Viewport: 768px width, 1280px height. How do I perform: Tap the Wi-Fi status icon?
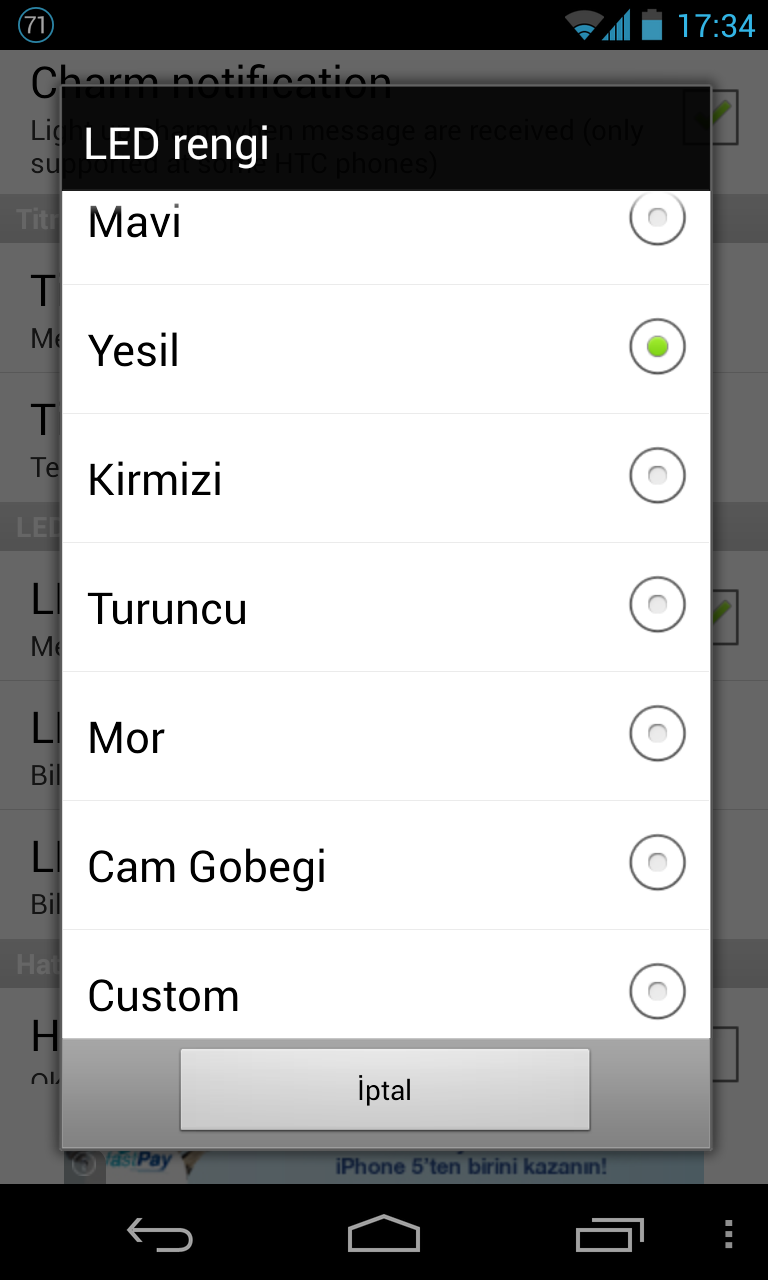point(583,24)
